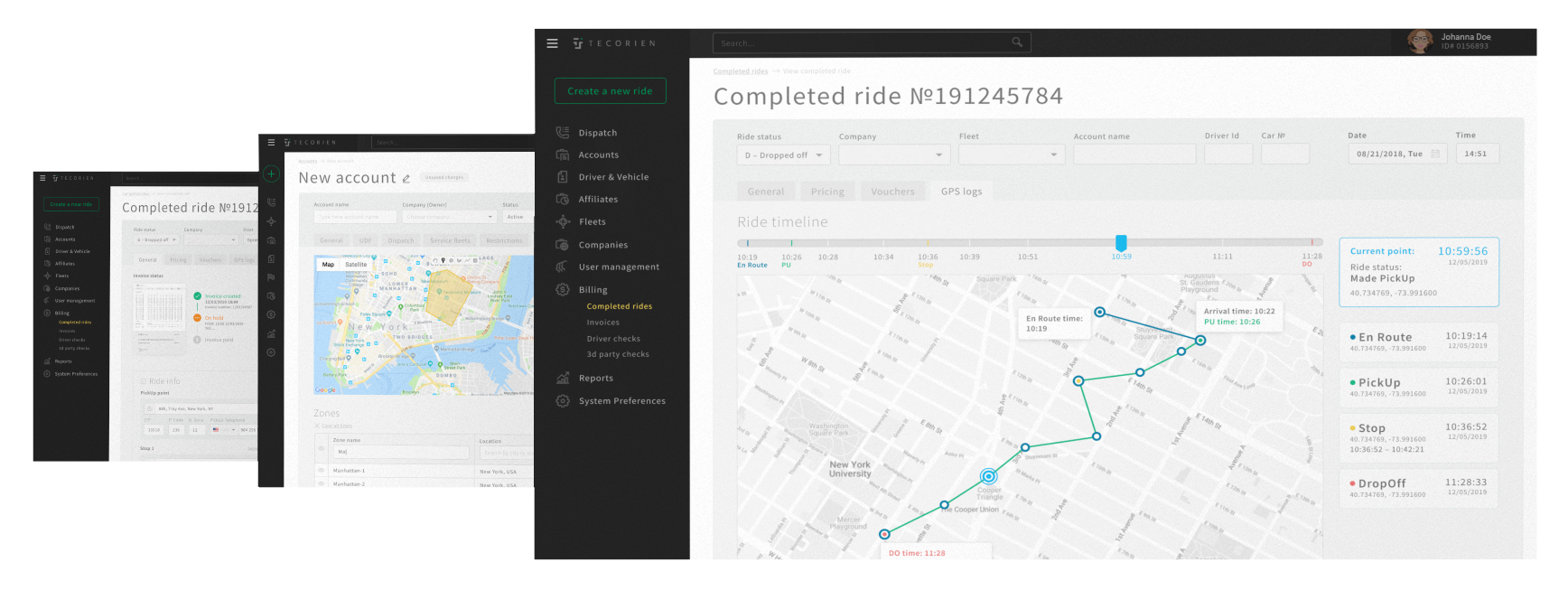Click blue ride timeline handle at 10:59
This screenshot has width=1568, height=590.
(1121, 243)
